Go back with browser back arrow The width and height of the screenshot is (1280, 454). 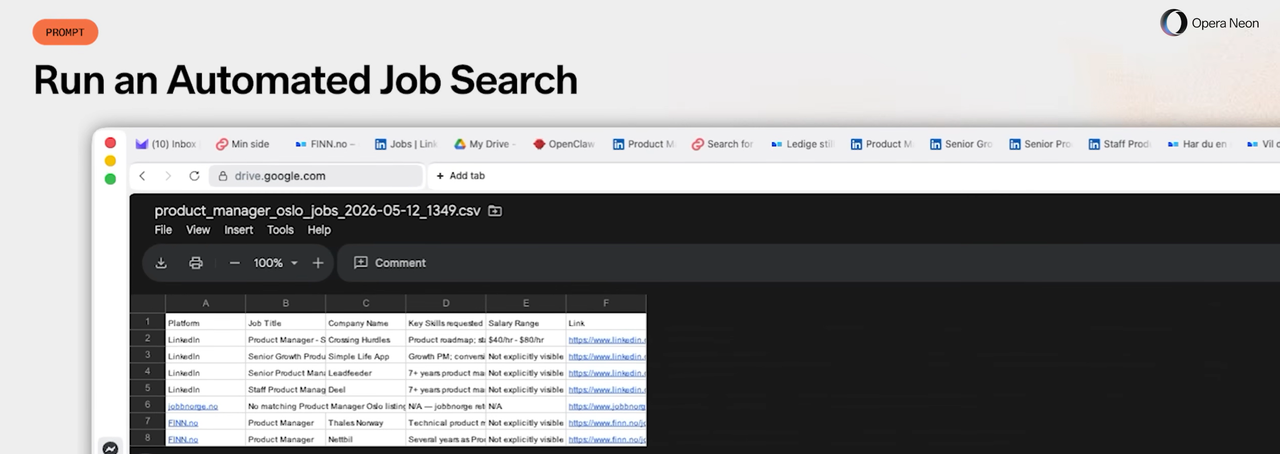coord(142,176)
